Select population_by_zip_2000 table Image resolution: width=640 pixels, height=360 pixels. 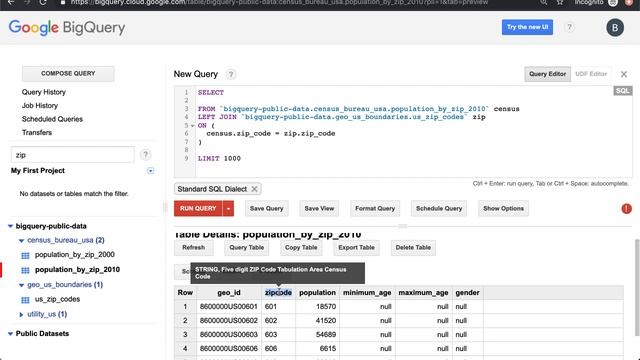pos(75,255)
